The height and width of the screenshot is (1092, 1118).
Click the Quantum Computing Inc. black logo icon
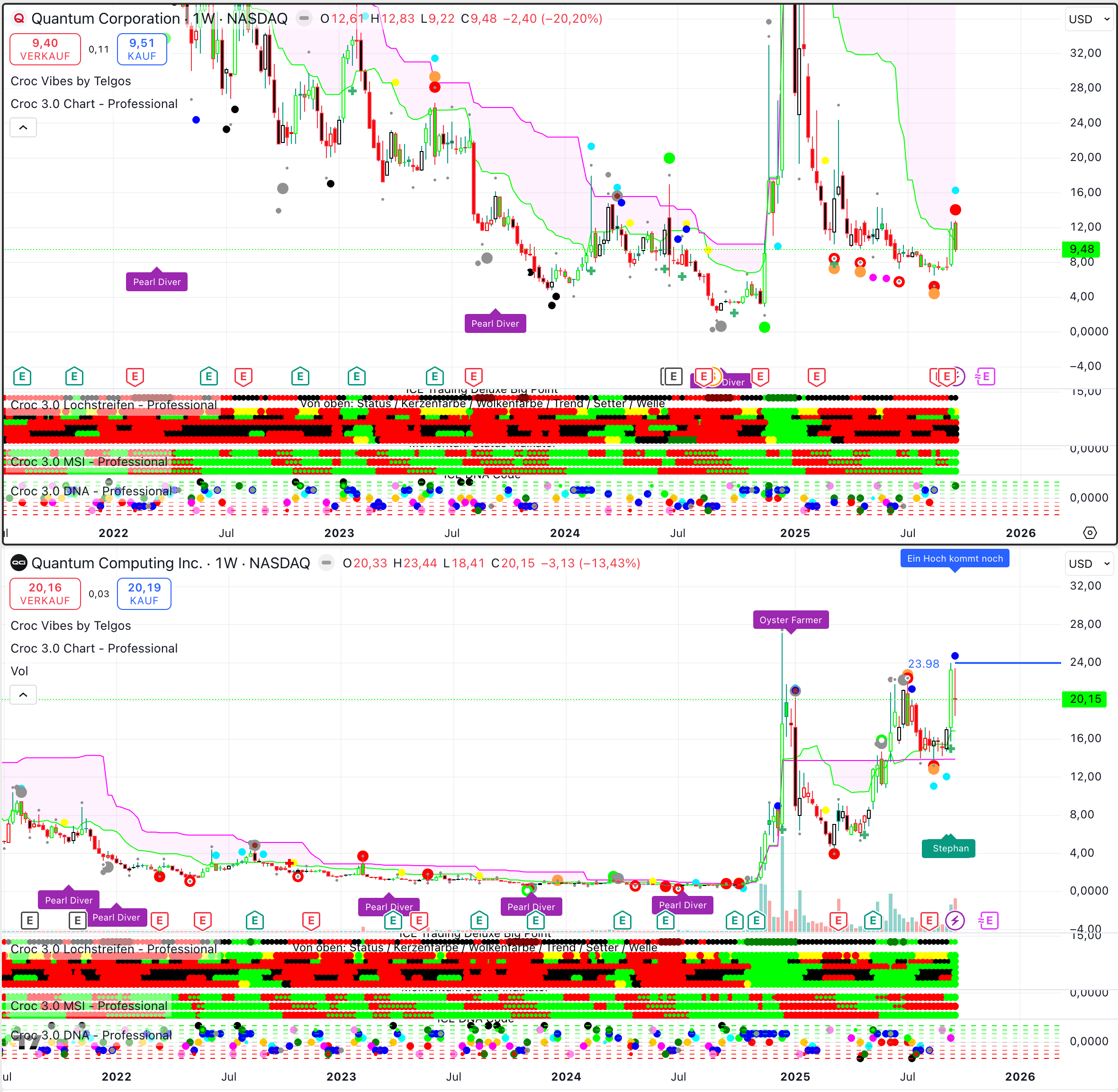19,563
